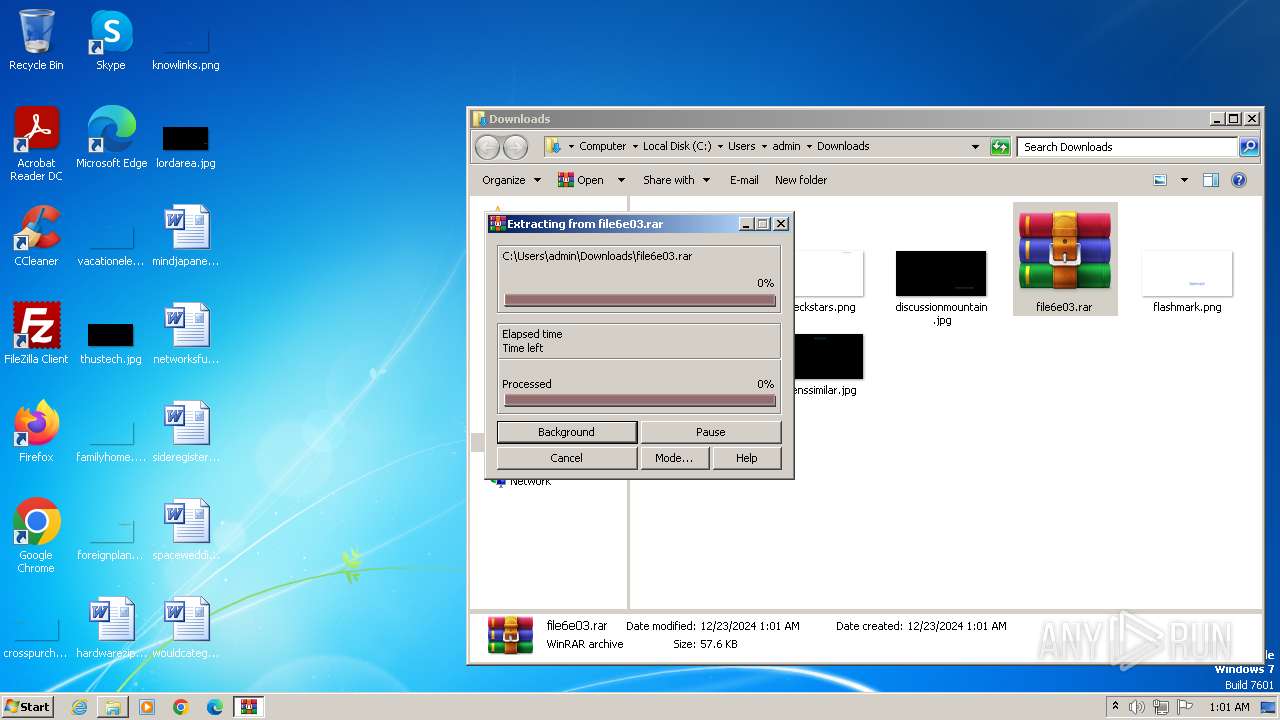Open Google Chrome desktop shortcut

tap(36, 536)
